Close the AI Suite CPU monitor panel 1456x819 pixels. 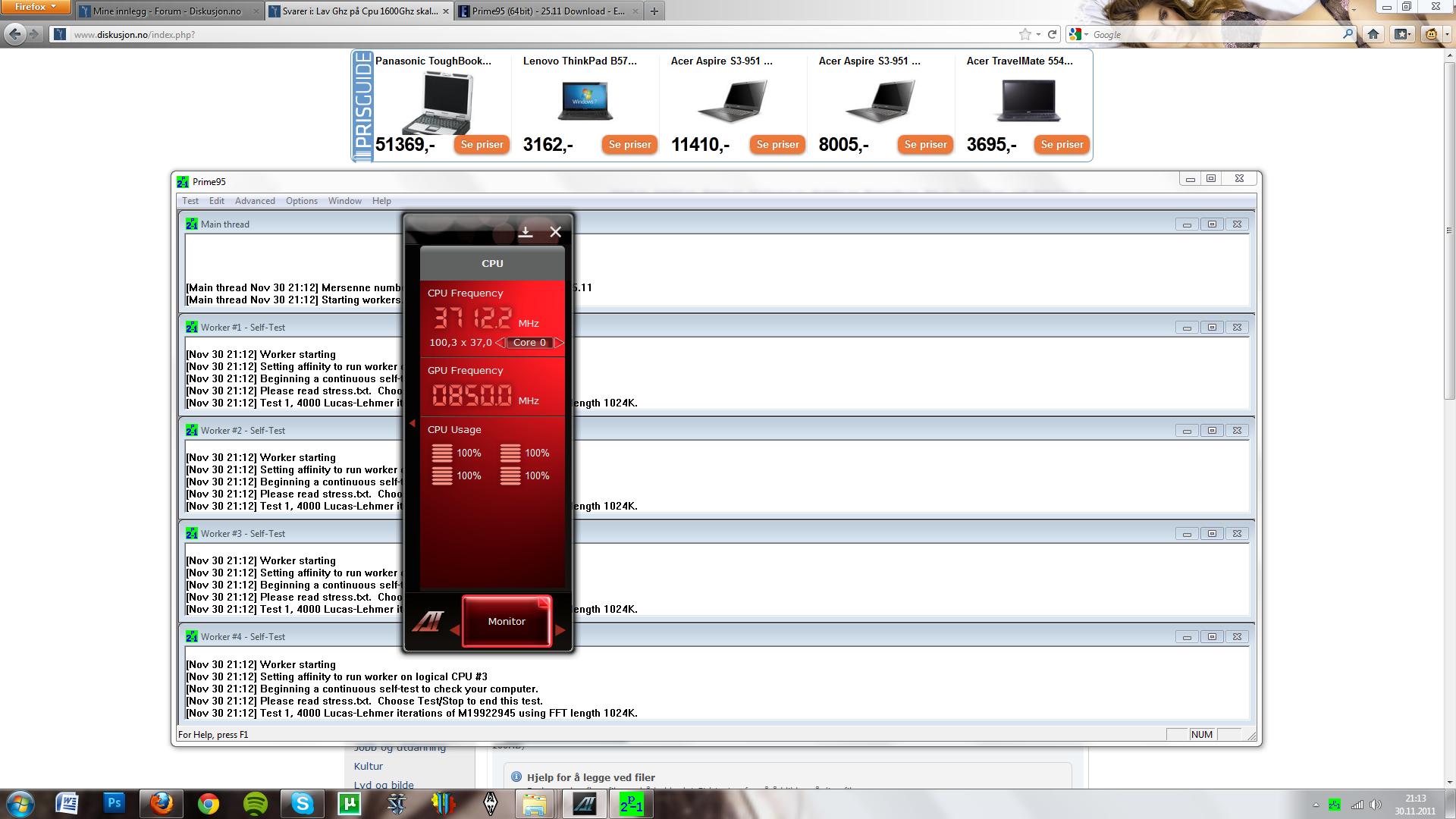click(555, 232)
